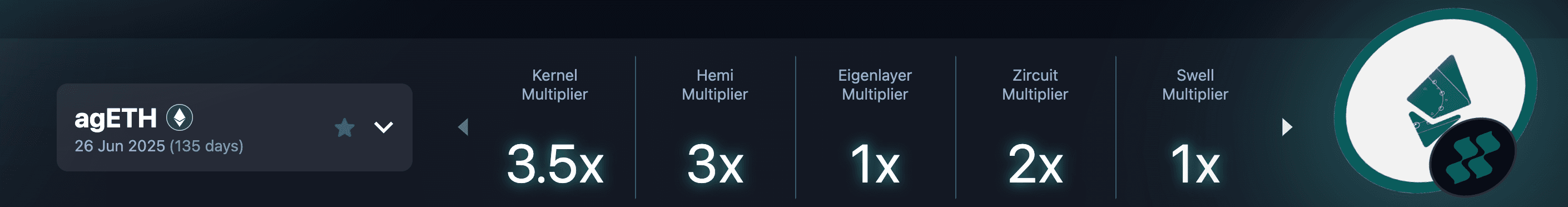Select the Zircuit Multiplier label
Viewport: 1568px width, 207px height.
pos(1035,85)
